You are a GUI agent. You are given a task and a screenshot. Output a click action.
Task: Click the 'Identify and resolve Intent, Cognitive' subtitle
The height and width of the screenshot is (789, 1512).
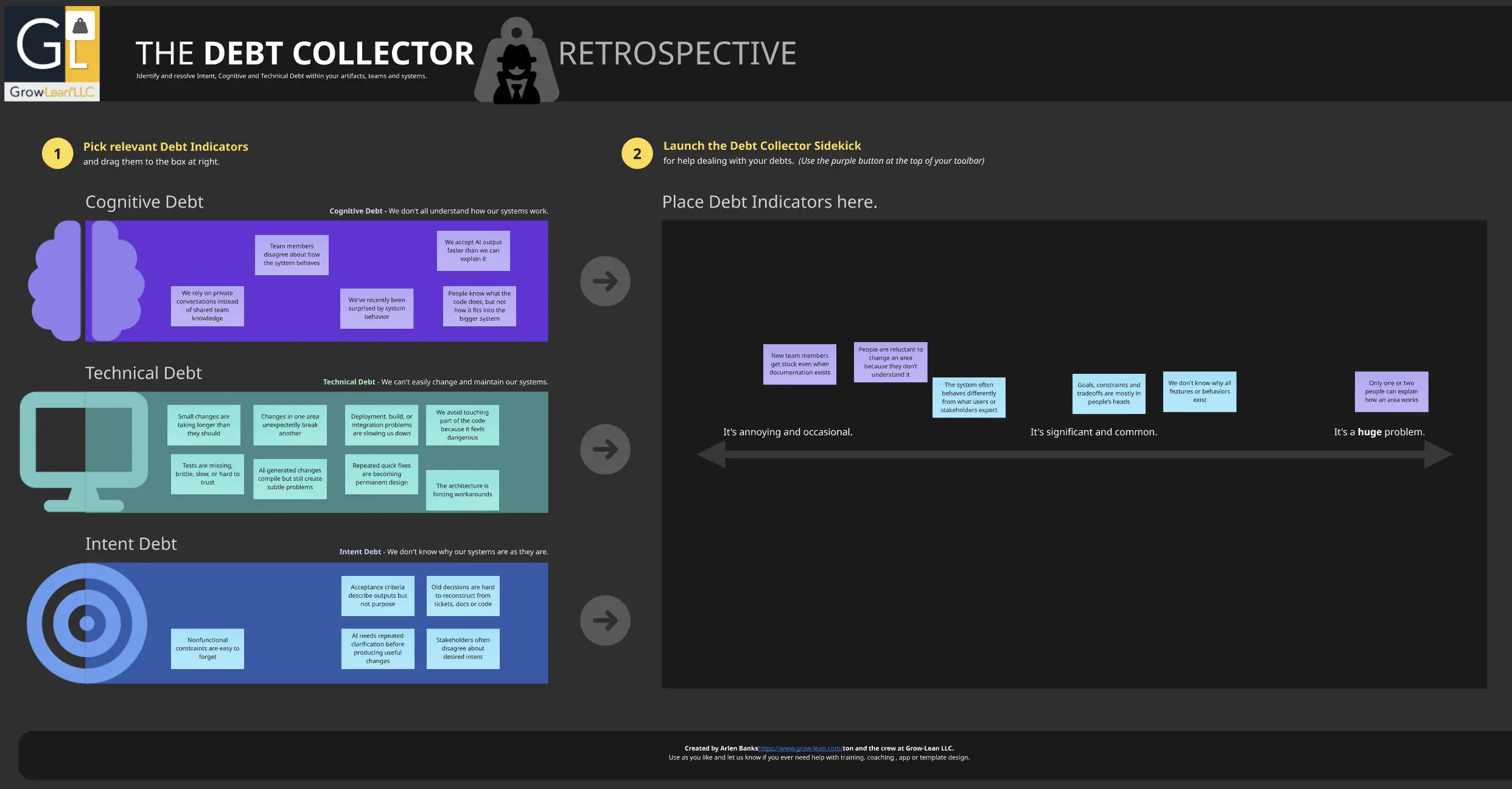tap(282, 76)
